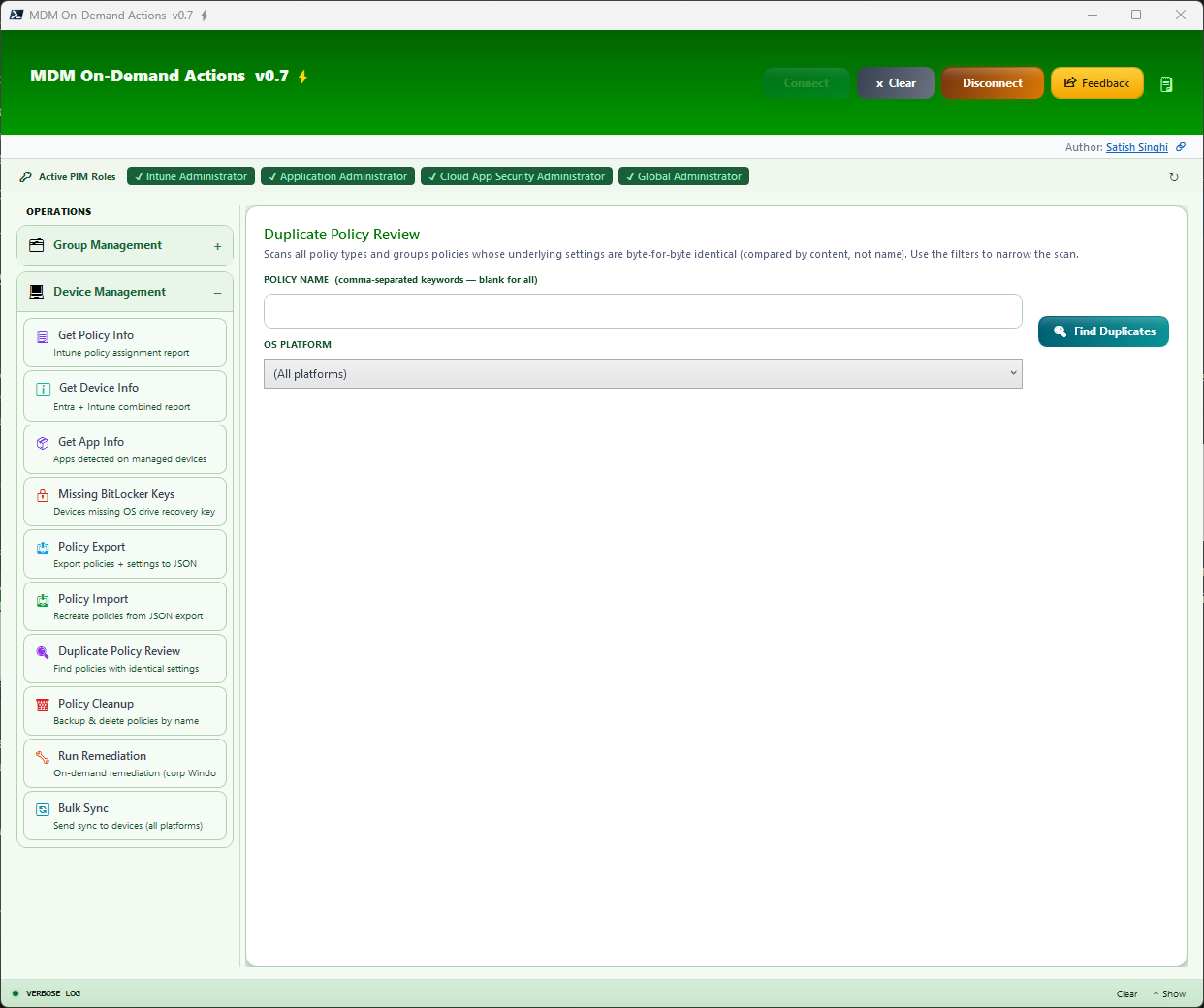Clear the verbose log in the status bar
1204x1008 pixels.
coord(1126,994)
